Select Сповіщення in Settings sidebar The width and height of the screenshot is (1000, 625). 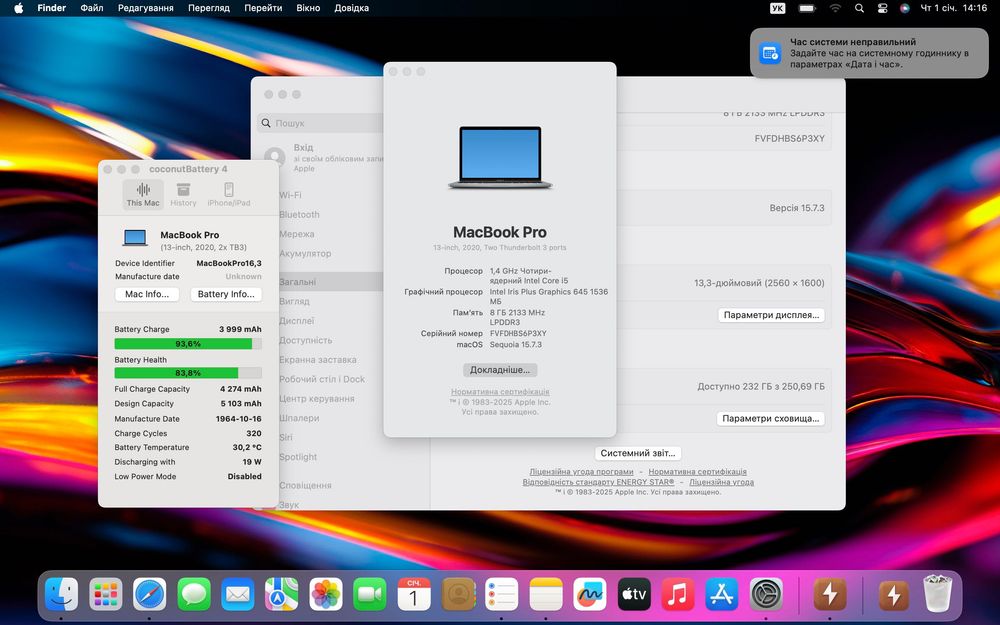pyautogui.click(x=305, y=485)
